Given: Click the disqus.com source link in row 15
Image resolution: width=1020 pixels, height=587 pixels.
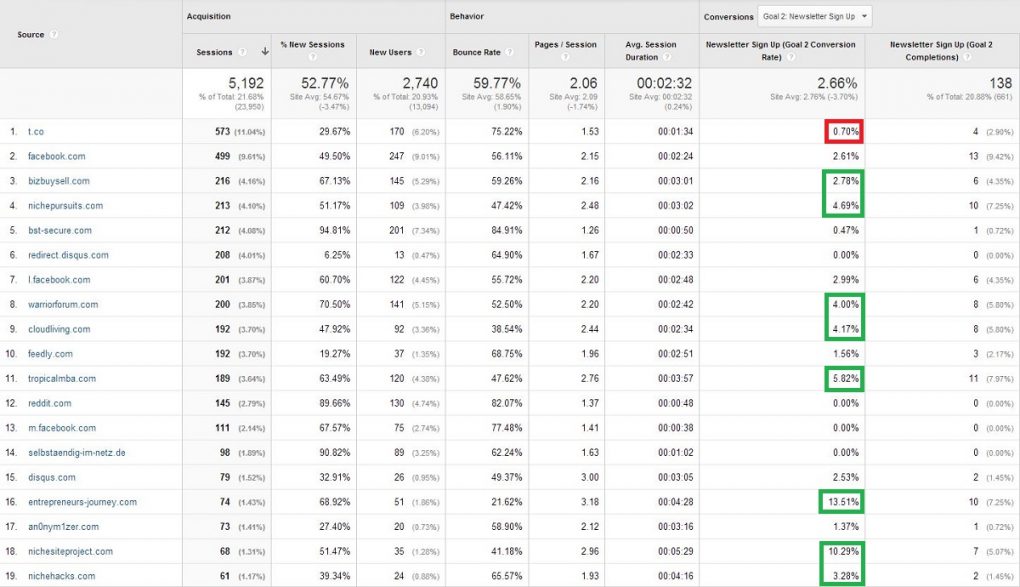Looking at the screenshot, I should (x=51, y=478).
